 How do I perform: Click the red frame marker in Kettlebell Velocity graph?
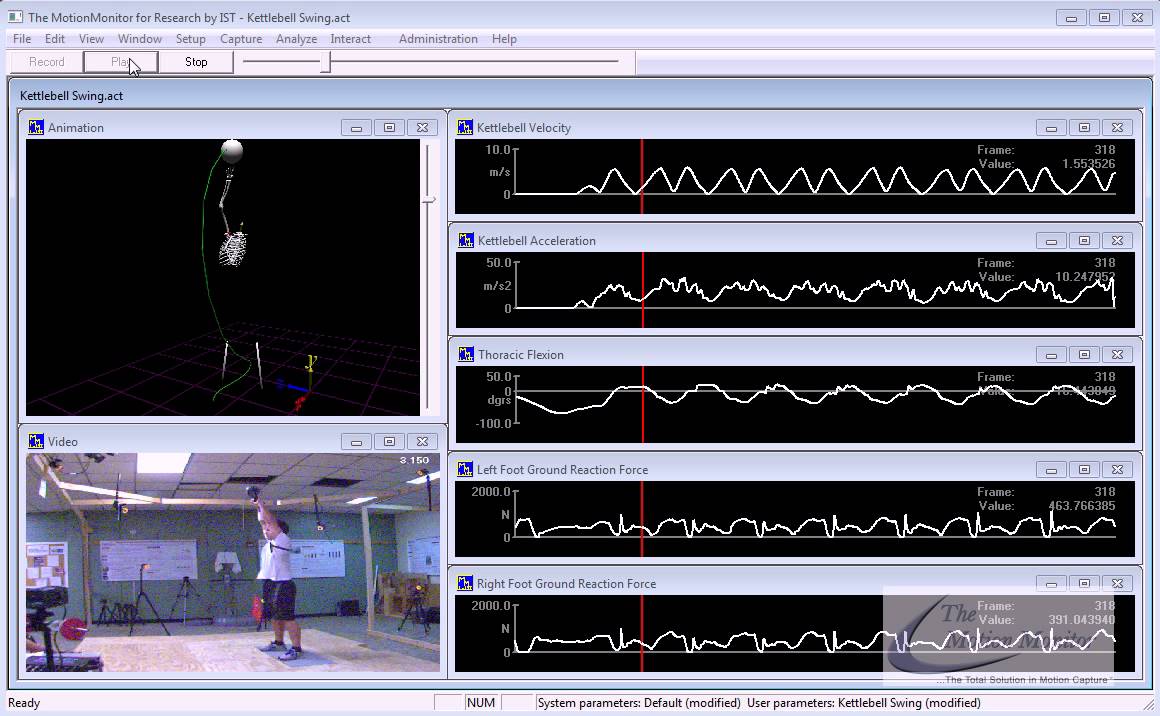click(x=642, y=177)
